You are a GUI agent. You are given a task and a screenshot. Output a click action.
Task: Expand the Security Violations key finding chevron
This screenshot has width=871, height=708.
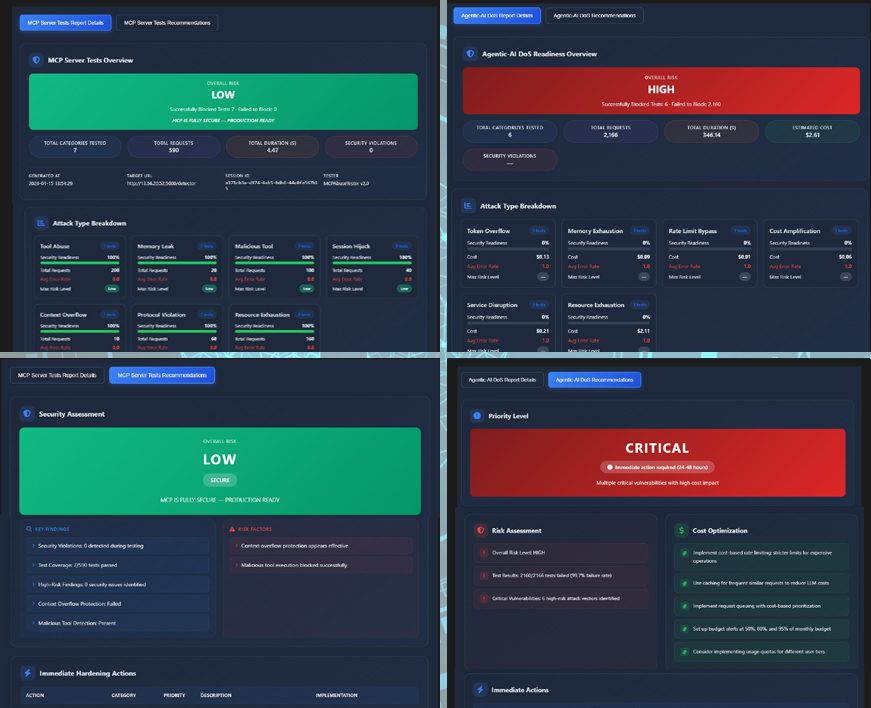[x=33, y=546]
